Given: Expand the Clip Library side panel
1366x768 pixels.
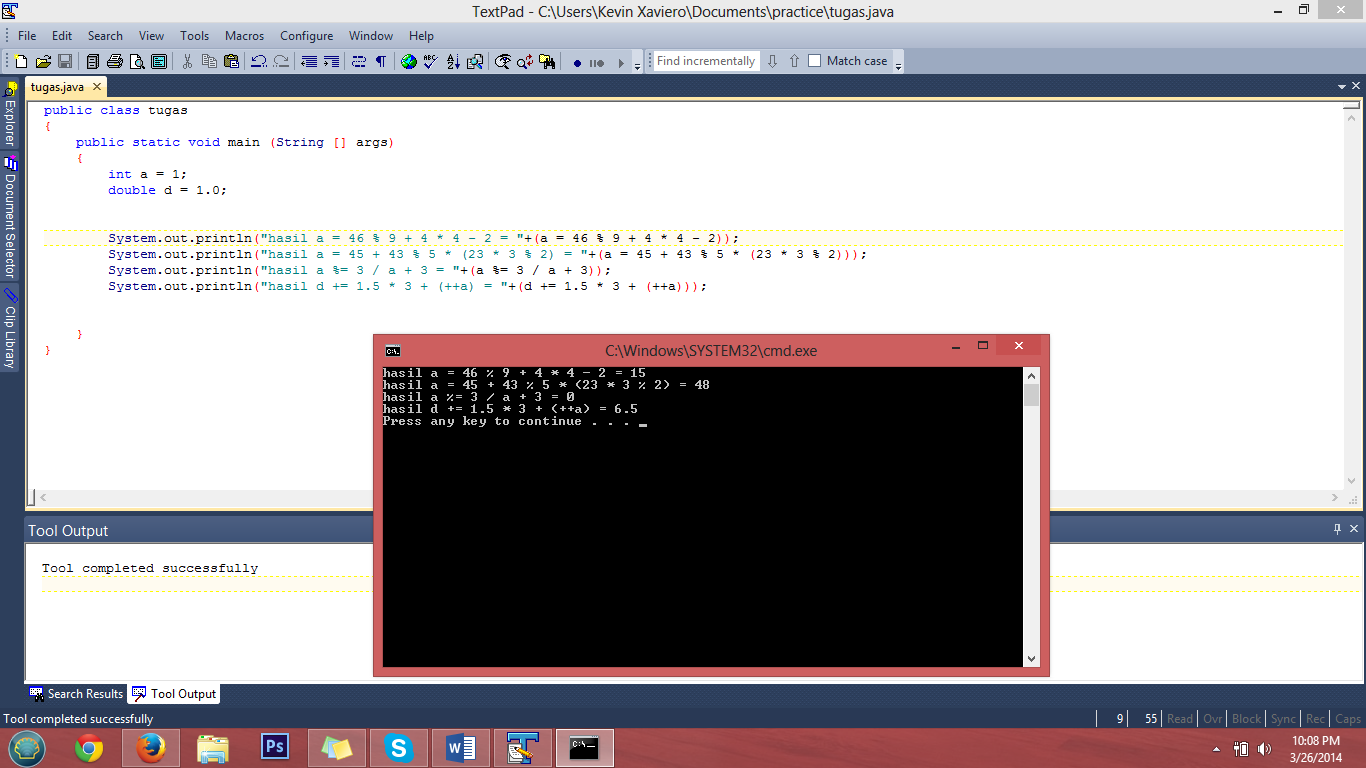Looking at the screenshot, I should tap(10, 329).
